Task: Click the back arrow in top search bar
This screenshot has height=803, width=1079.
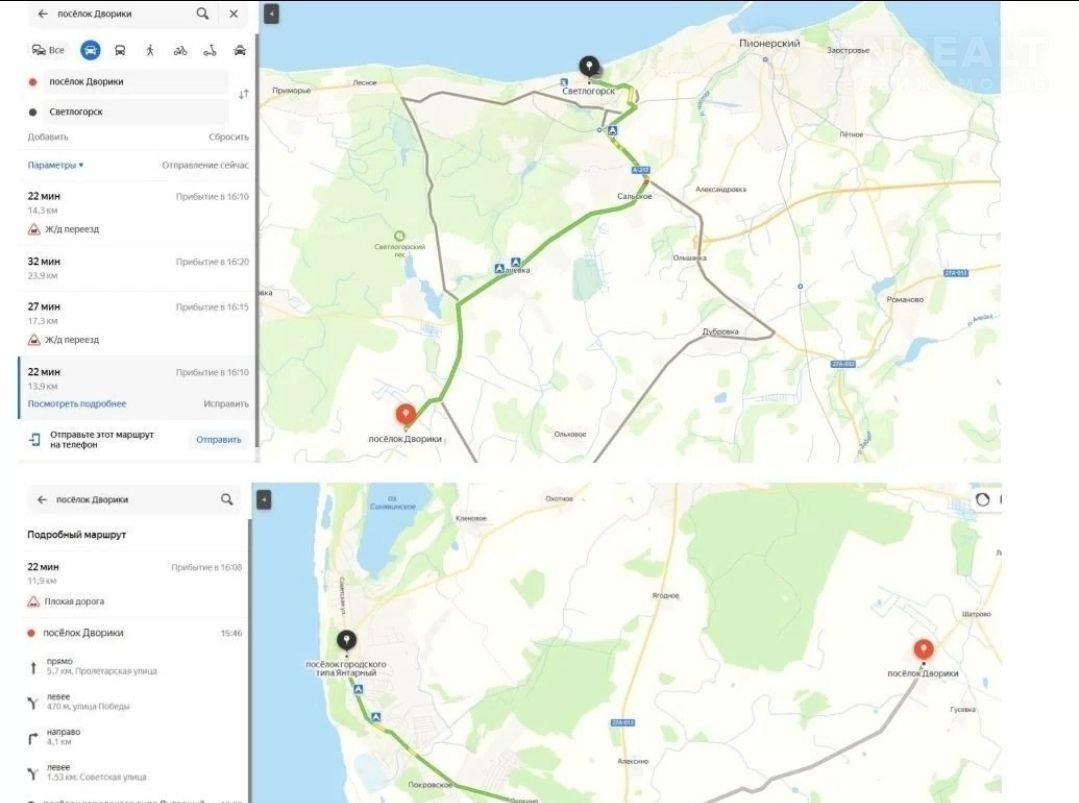Action: pos(42,14)
